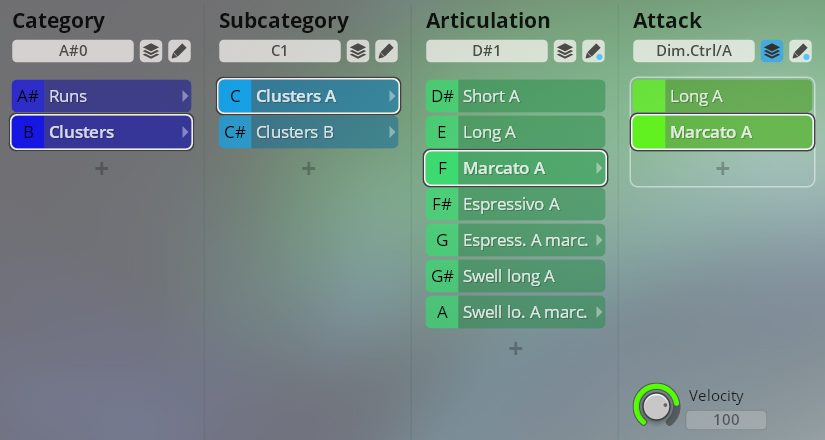Add a new slot under Category
The image size is (825, 440).
pos(101,168)
